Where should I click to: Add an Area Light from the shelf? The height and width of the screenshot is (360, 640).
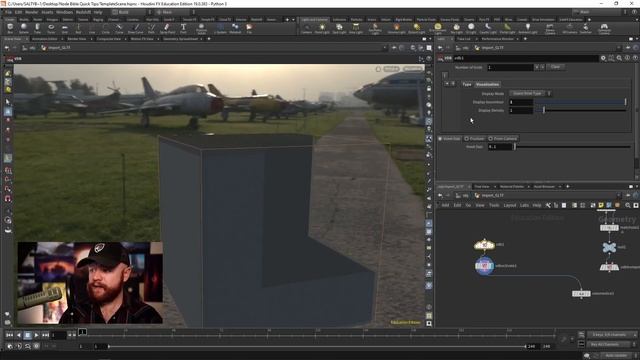pyautogui.click(x=356, y=29)
